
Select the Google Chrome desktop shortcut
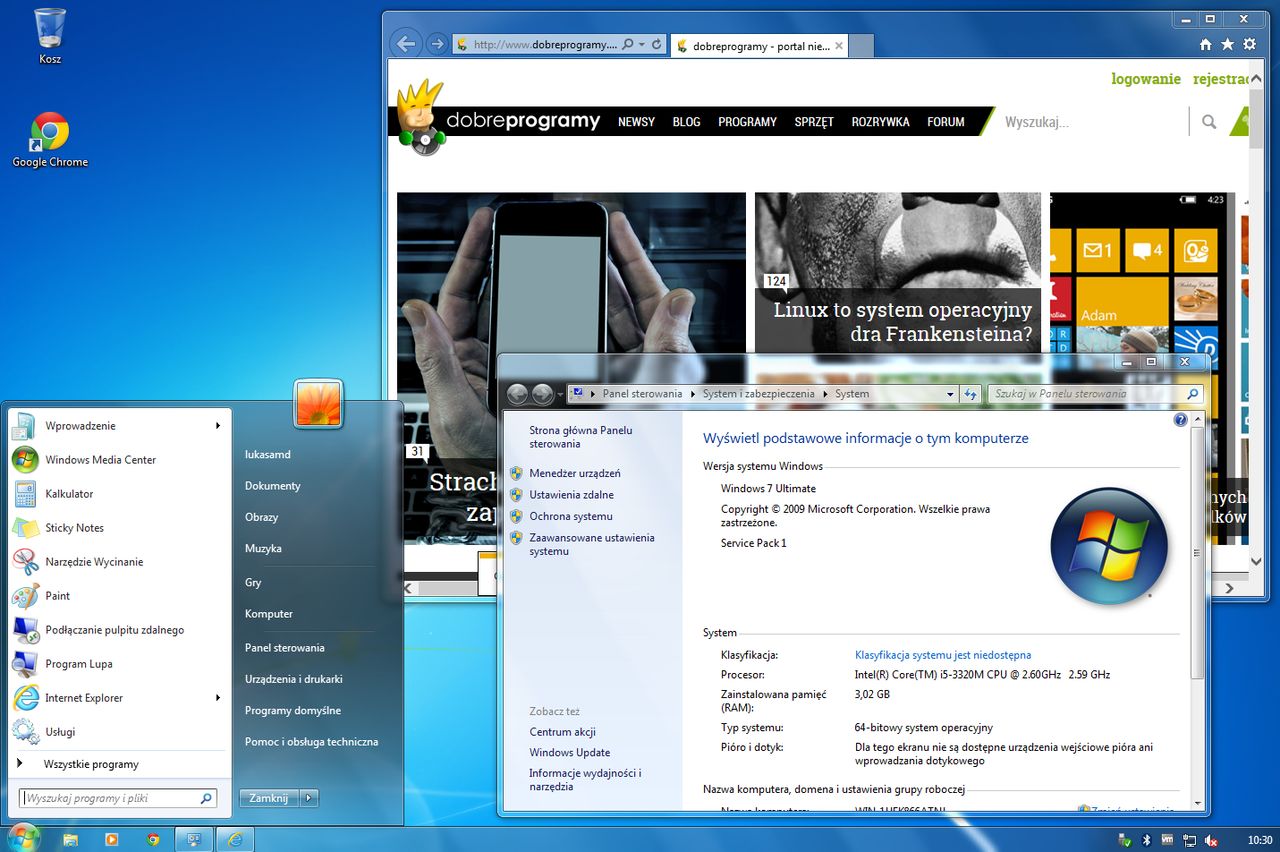click(x=50, y=140)
